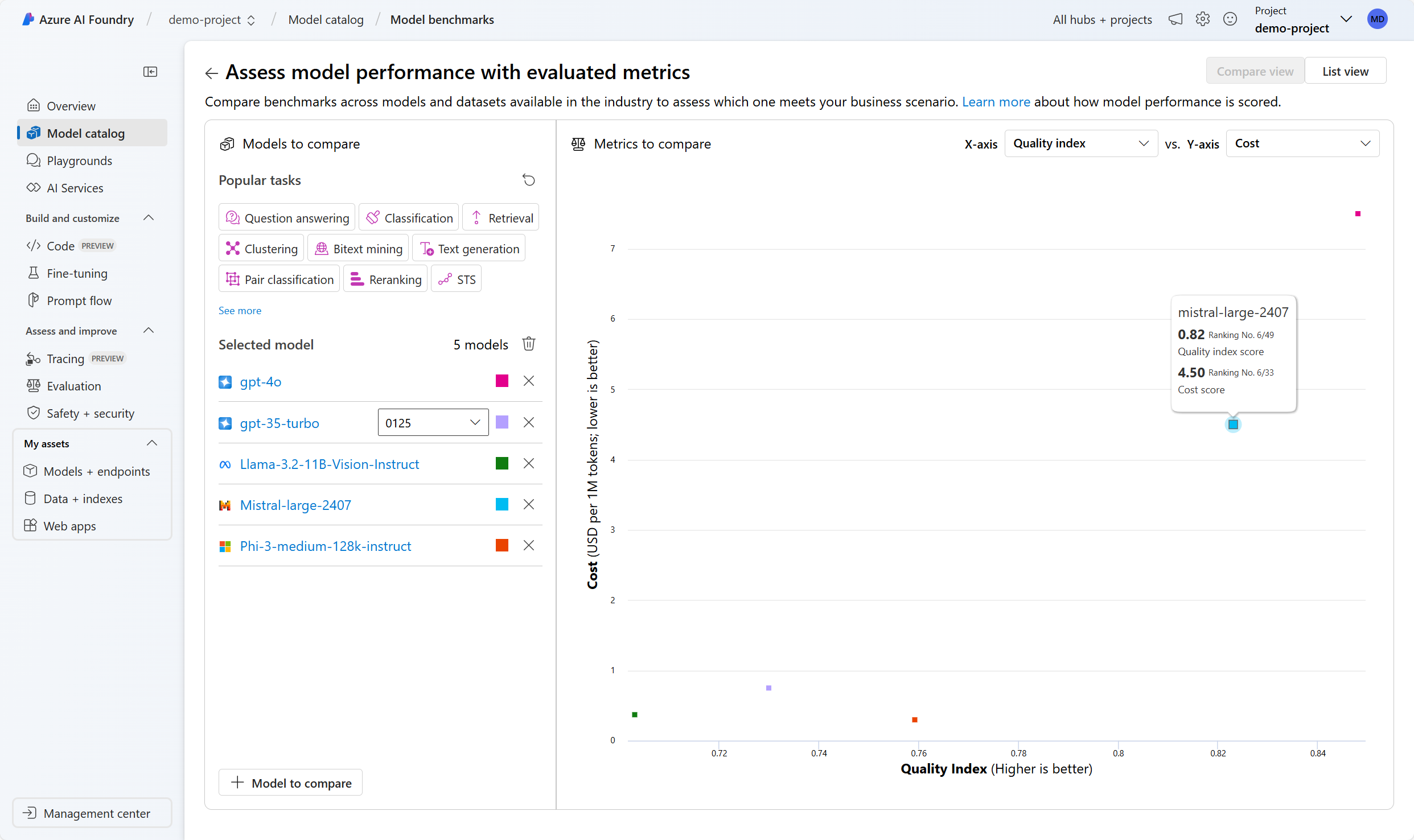Click gpt-4o pink color swatch
The width and height of the screenshot is (1414, 840).
[x=502, y=381]
